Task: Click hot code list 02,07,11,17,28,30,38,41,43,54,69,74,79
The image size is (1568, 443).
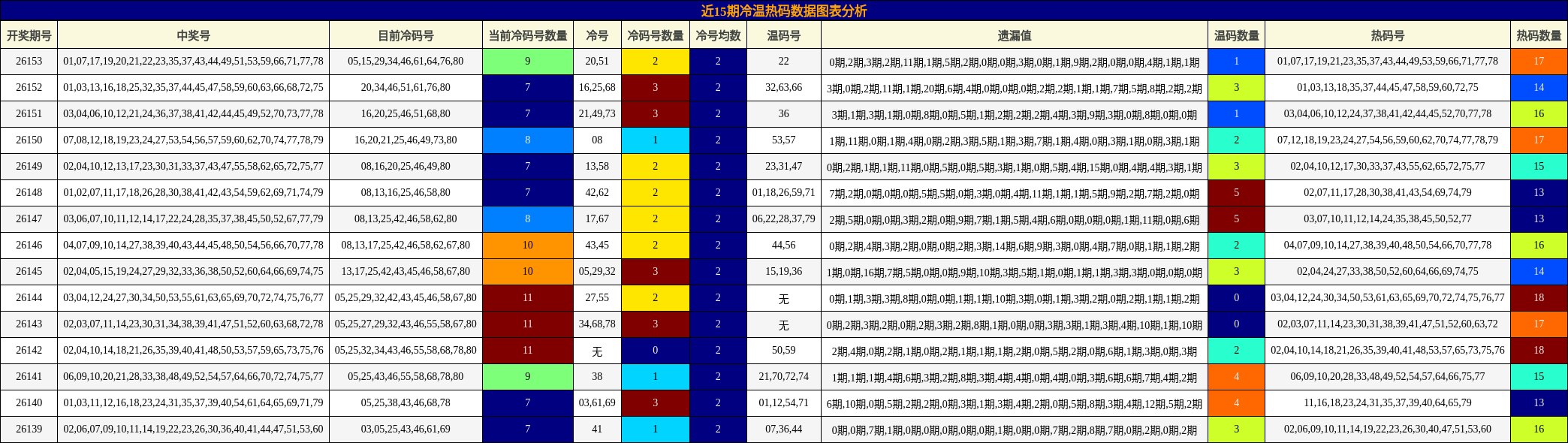Action: tap(1388, 193)
